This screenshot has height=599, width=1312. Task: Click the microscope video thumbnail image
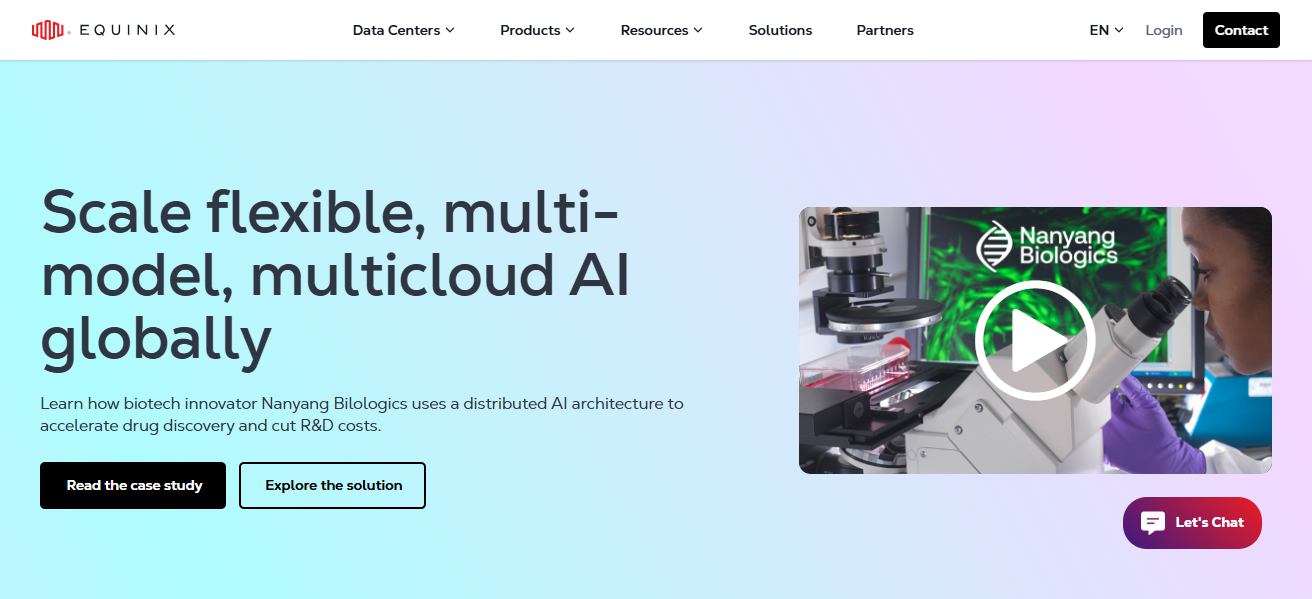pyautogui.click(x=1035, y=340)
